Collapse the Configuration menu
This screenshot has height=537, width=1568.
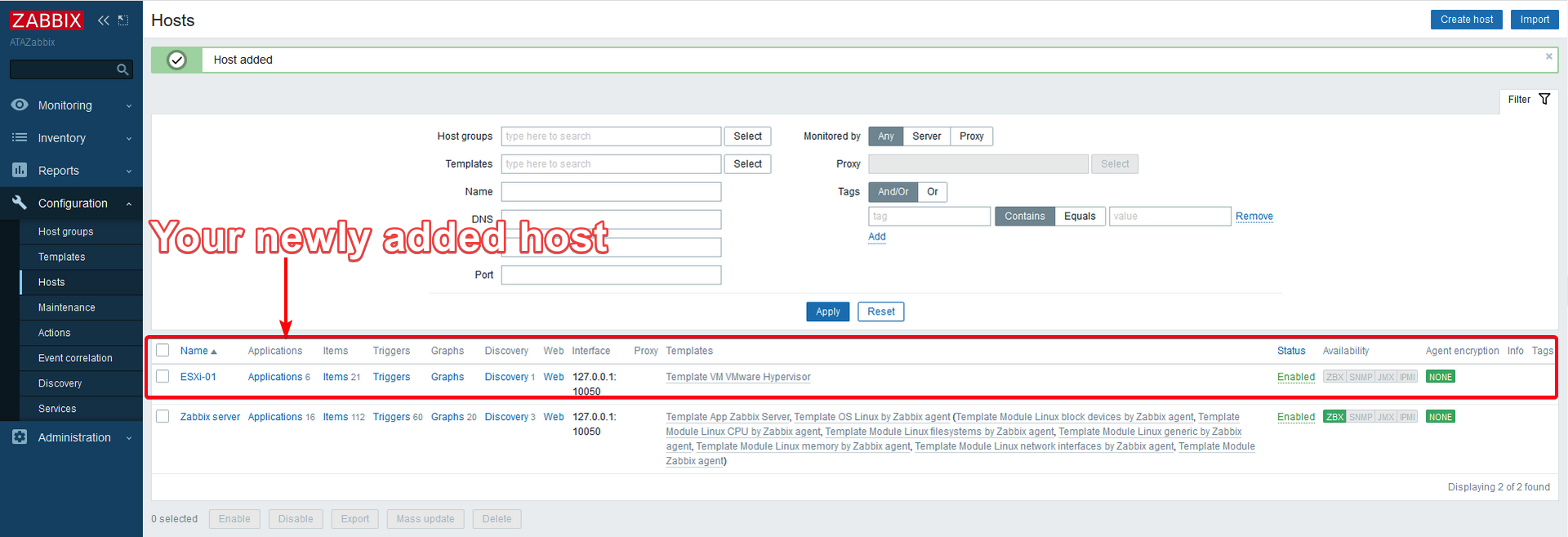tap(71, 203)
